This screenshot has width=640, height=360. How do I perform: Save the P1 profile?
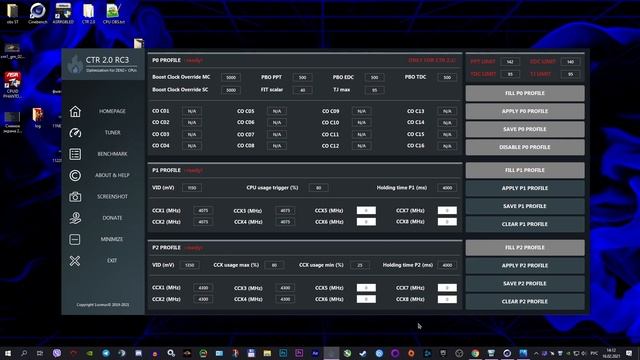click(x=525, y=206)
